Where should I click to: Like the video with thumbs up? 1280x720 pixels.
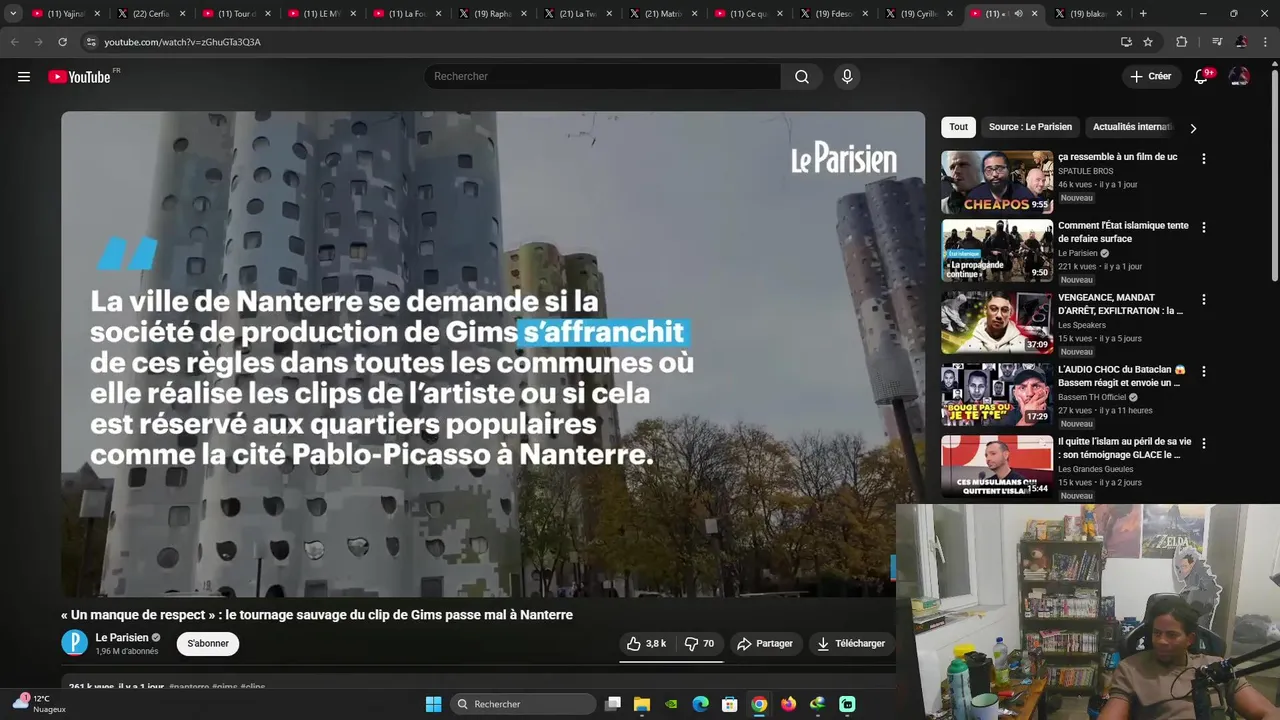tap(646, 644)
